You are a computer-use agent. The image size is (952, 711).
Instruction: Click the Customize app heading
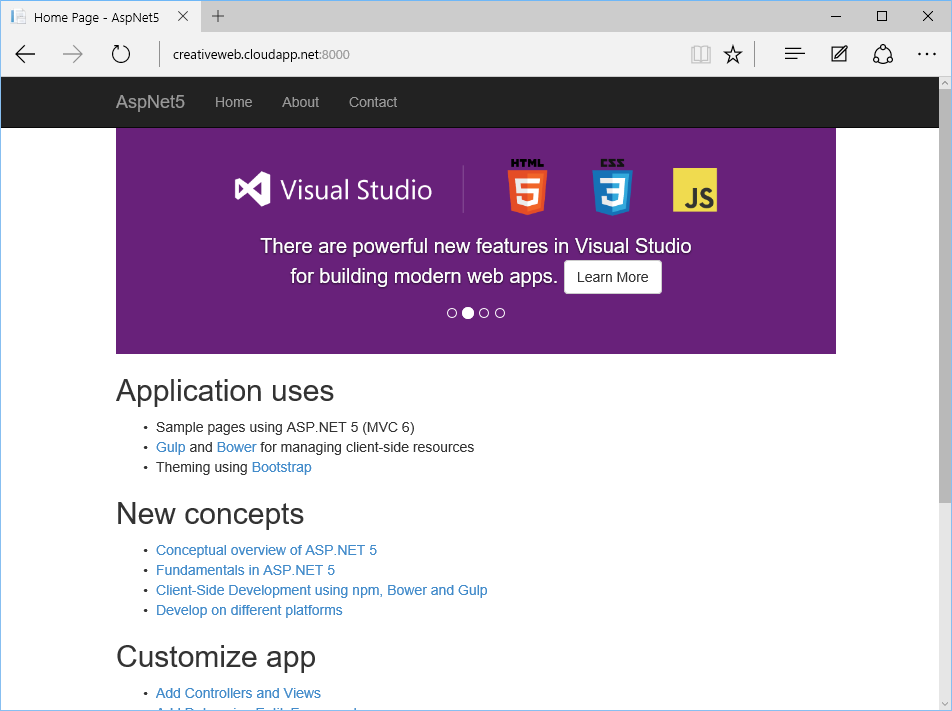(x=216, y=657)
